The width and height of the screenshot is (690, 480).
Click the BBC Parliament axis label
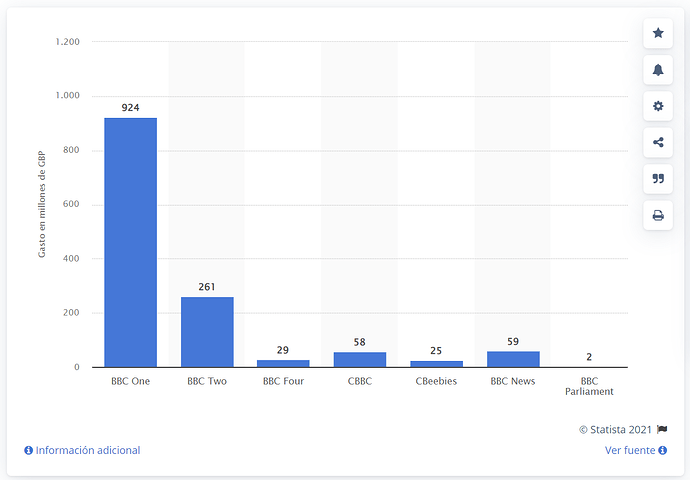click(x=589, y=386)
